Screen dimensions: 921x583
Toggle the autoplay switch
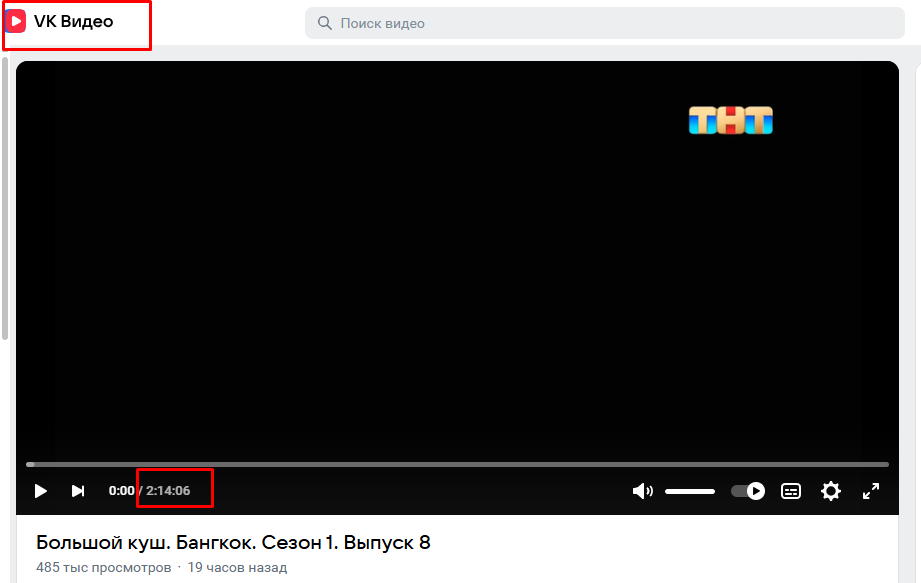click(x=748, y=491)
